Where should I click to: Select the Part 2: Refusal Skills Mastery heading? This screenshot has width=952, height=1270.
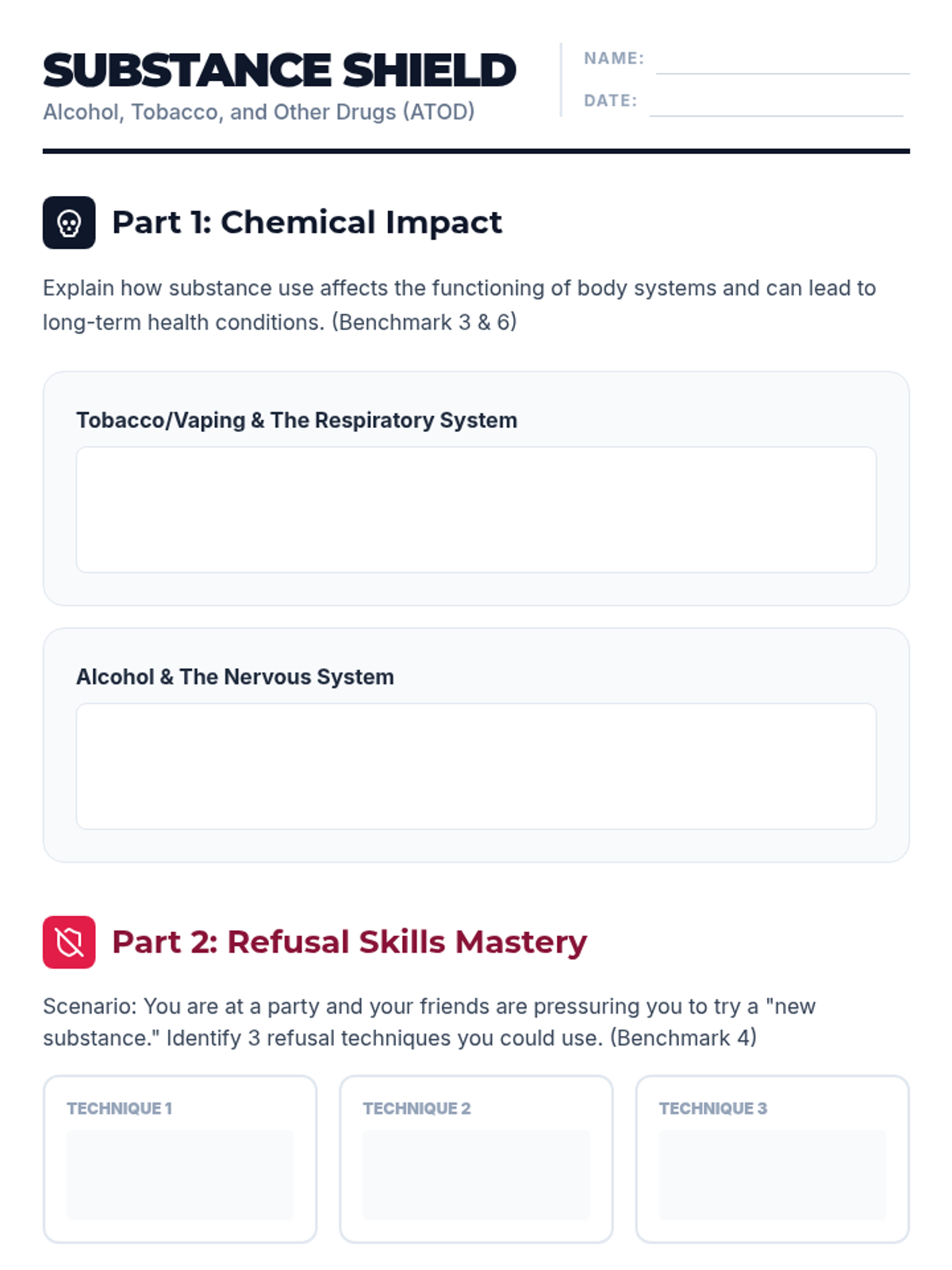(x=349, y=942)
